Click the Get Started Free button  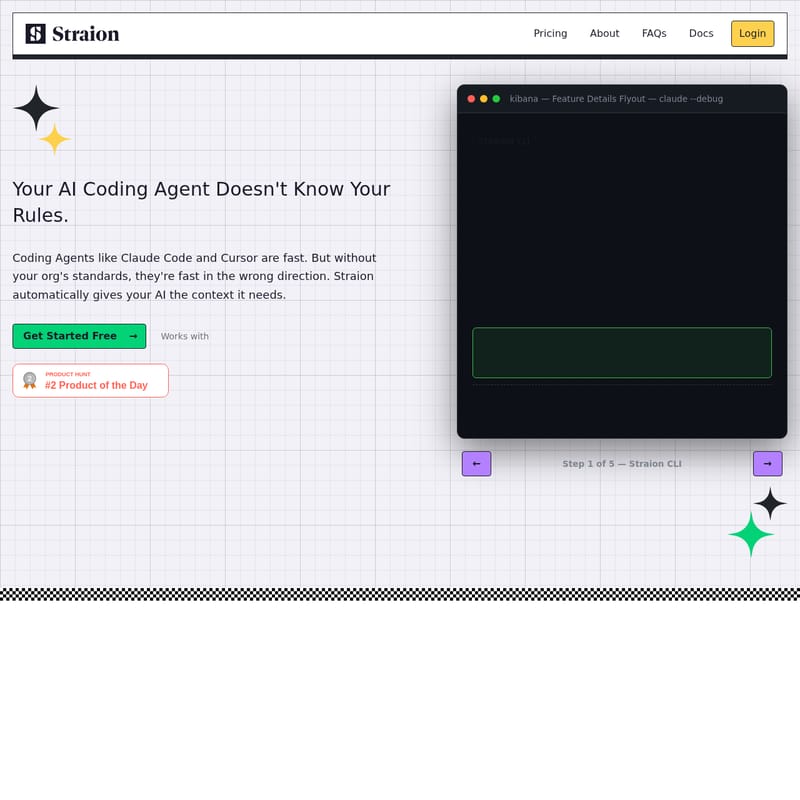click(79, 336)
